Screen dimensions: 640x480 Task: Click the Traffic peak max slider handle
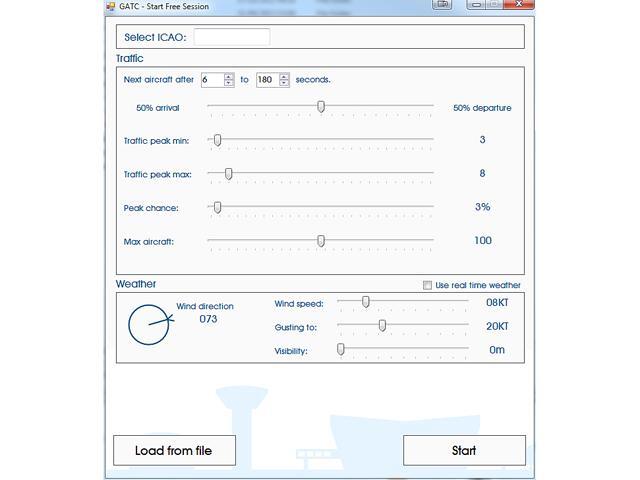tap(228, 173)
